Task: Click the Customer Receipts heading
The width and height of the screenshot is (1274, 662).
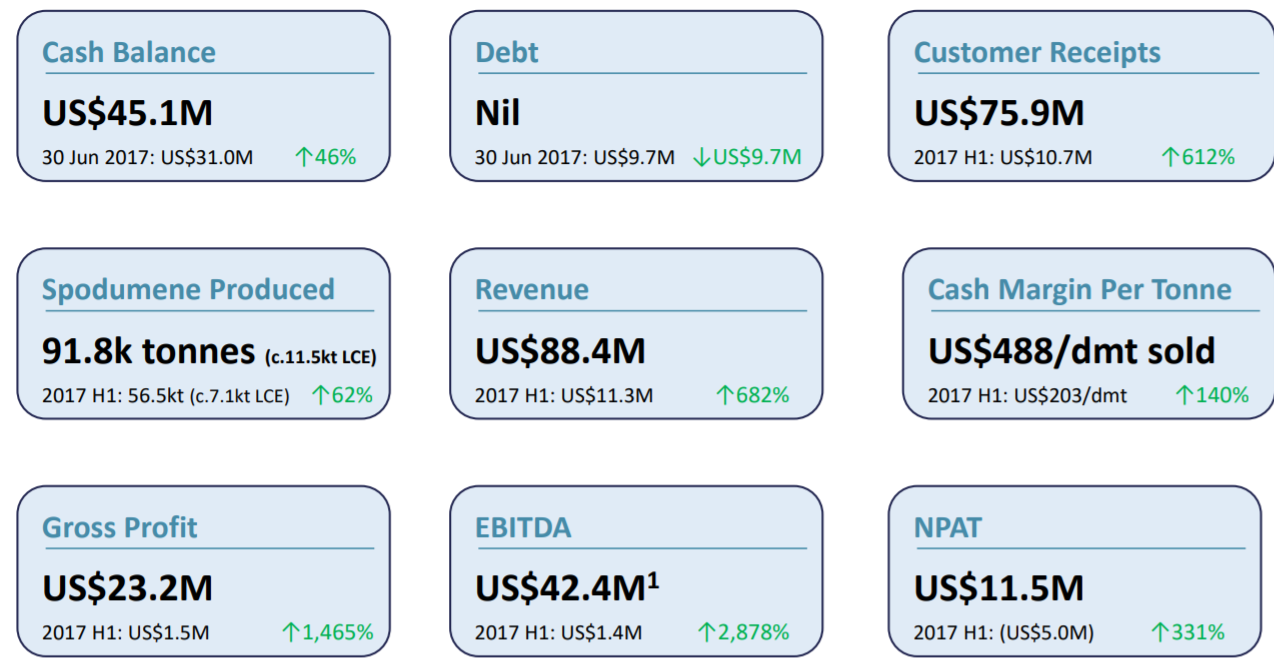Action: 1038,53
